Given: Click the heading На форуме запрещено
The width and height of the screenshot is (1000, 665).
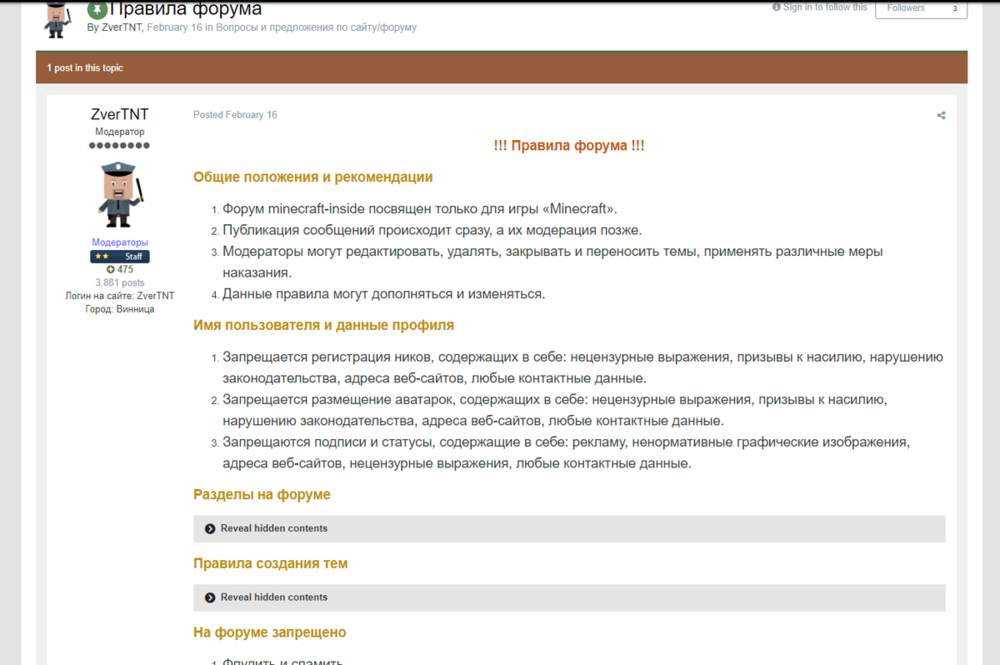Looking at the screenshot, I should [270, 632].
